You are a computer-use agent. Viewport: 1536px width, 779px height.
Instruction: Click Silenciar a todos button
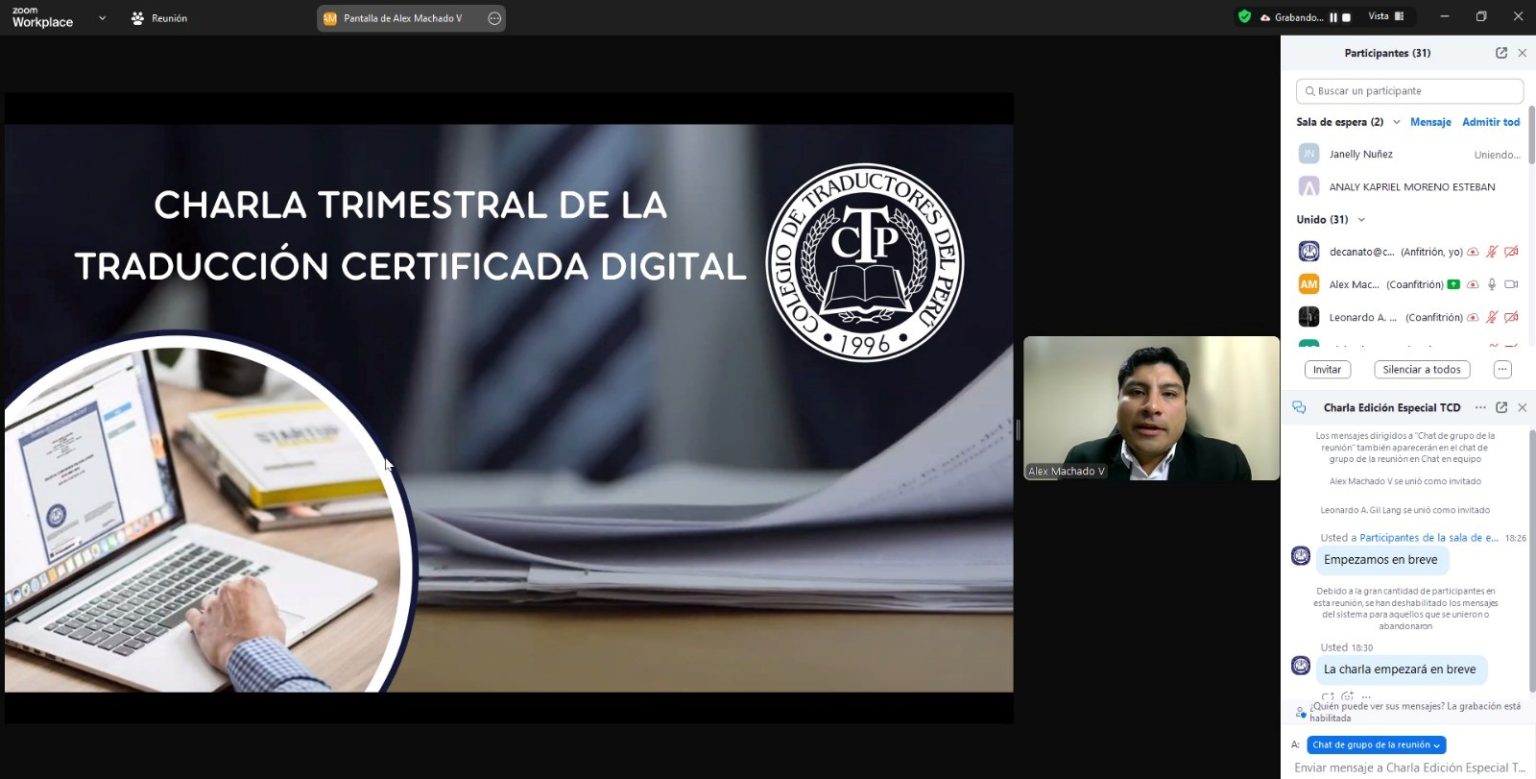[1422, 369]
